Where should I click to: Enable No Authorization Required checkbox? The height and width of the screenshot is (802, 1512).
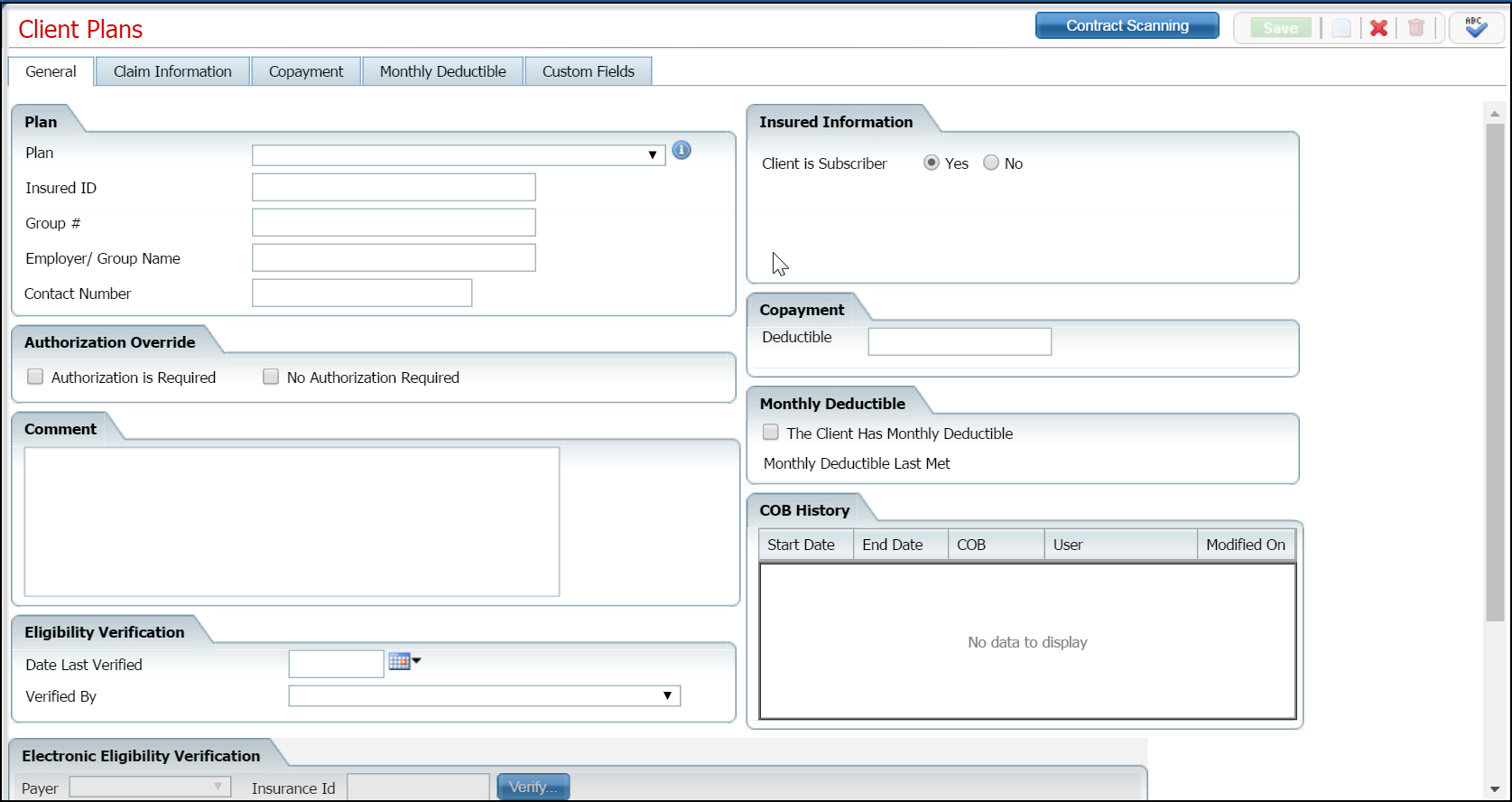click(x=271, y=377)
